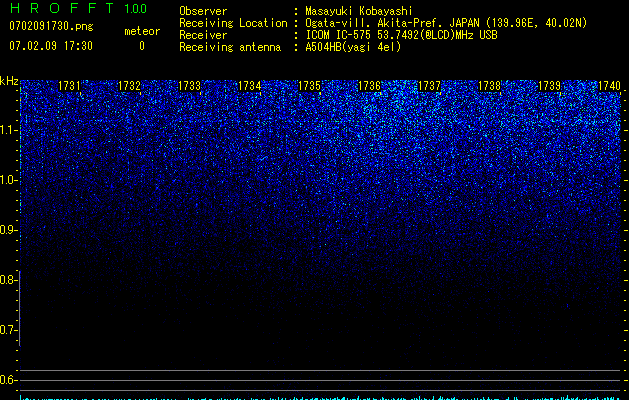Click time marker 1733
The image size is (629, 400).
(189, 86)
